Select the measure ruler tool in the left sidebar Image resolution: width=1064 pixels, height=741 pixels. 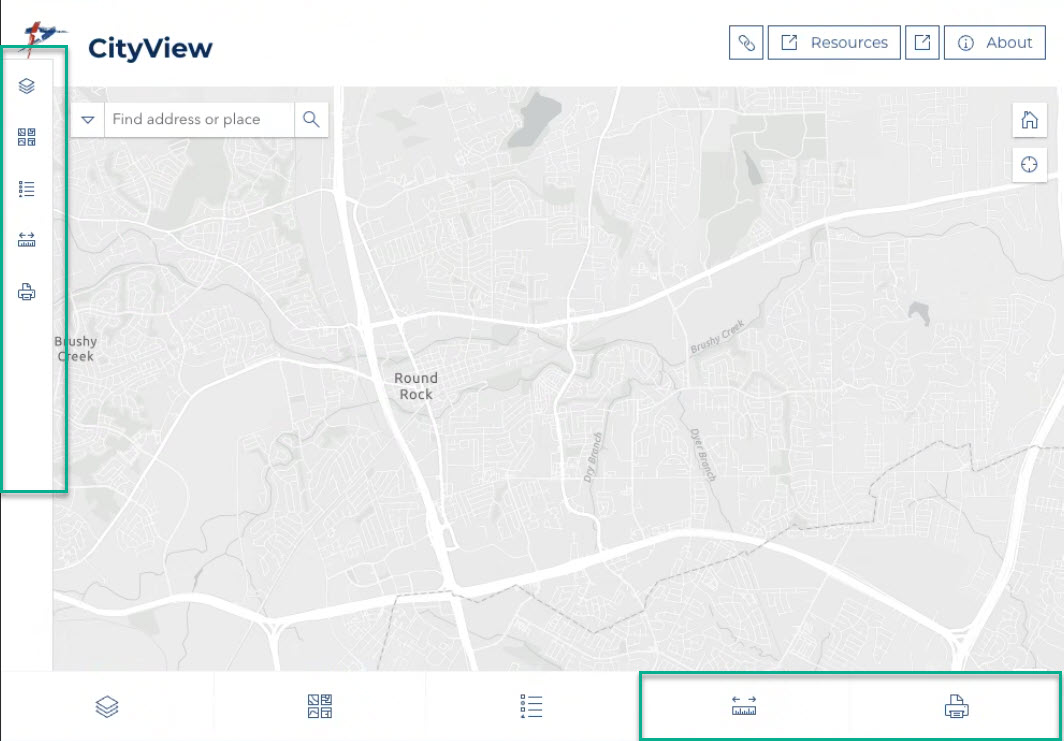[x=26, y=240]
